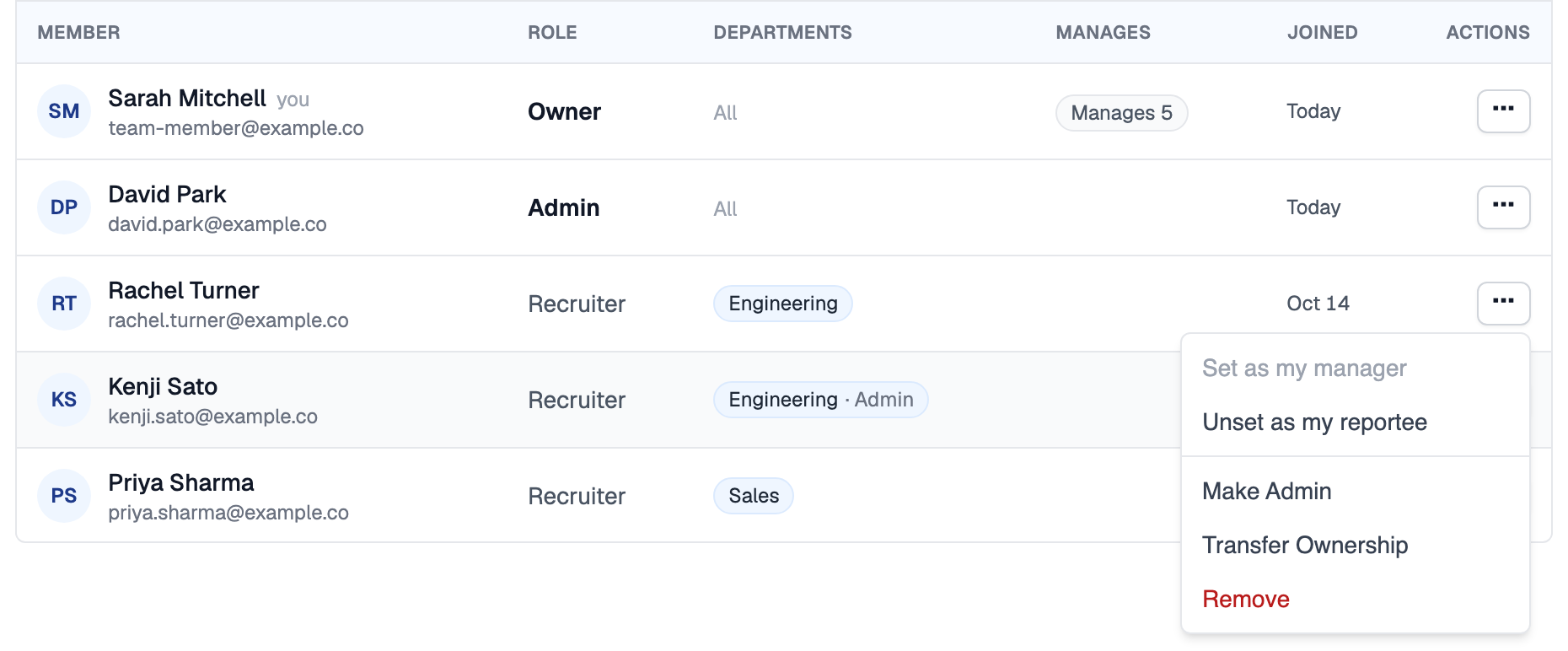This screenshot has height=651, width=1568.
Task: Click the MANAGES column header
Action: (x=1104, y=33)
